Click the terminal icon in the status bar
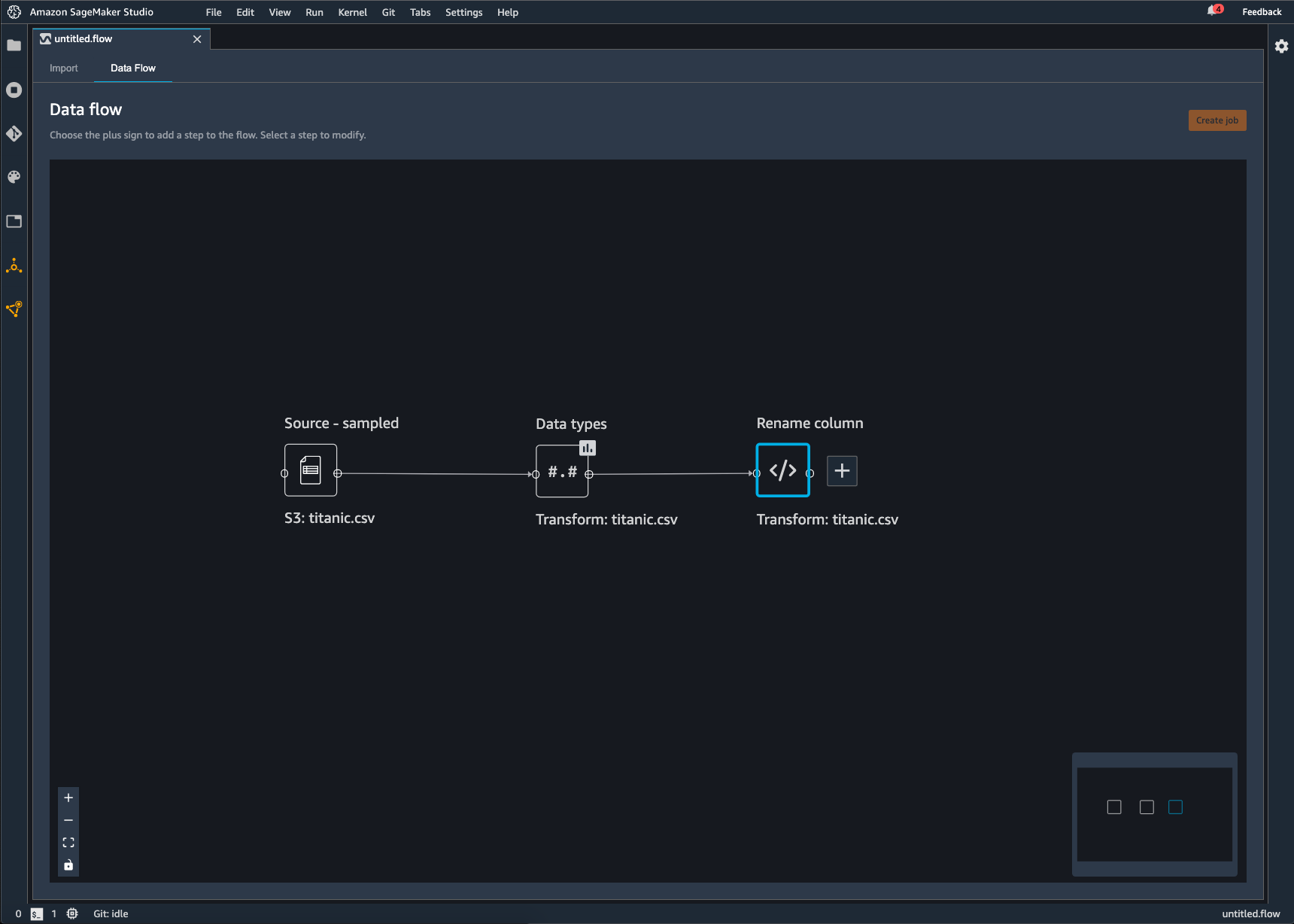This screenshot has height=924, width=1294. [35, 913]
